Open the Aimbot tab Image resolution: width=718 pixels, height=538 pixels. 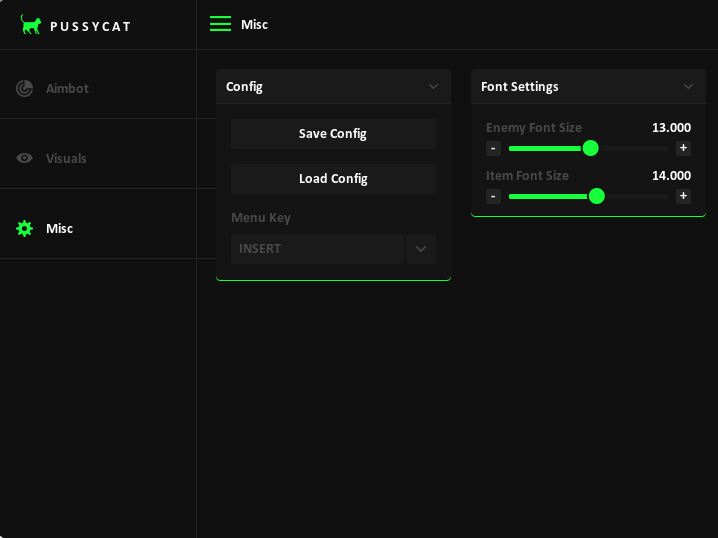67,89
